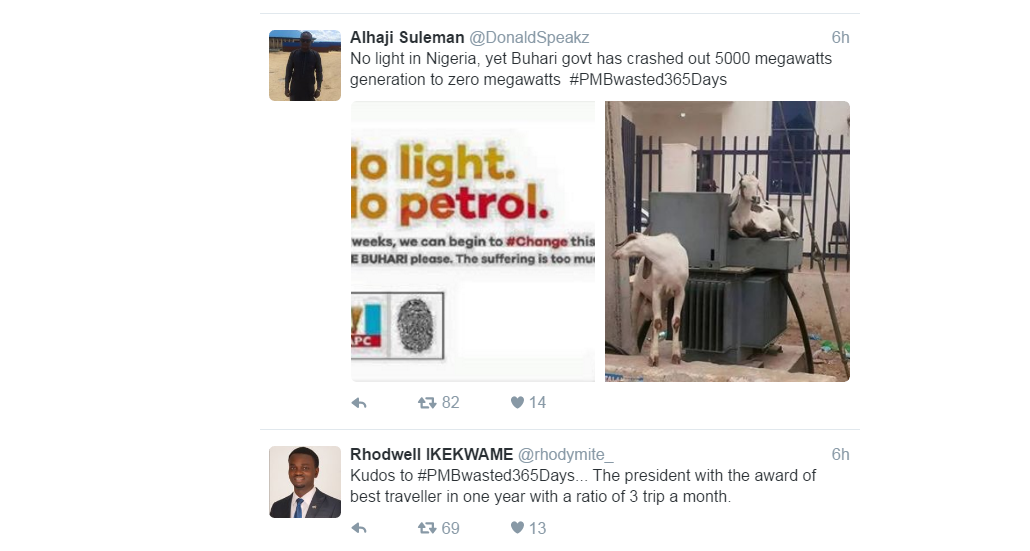Retweet the tweet with 69 retweets
Image resolution: width=1030 pixels, height=551 pixels.
[427, 528]
